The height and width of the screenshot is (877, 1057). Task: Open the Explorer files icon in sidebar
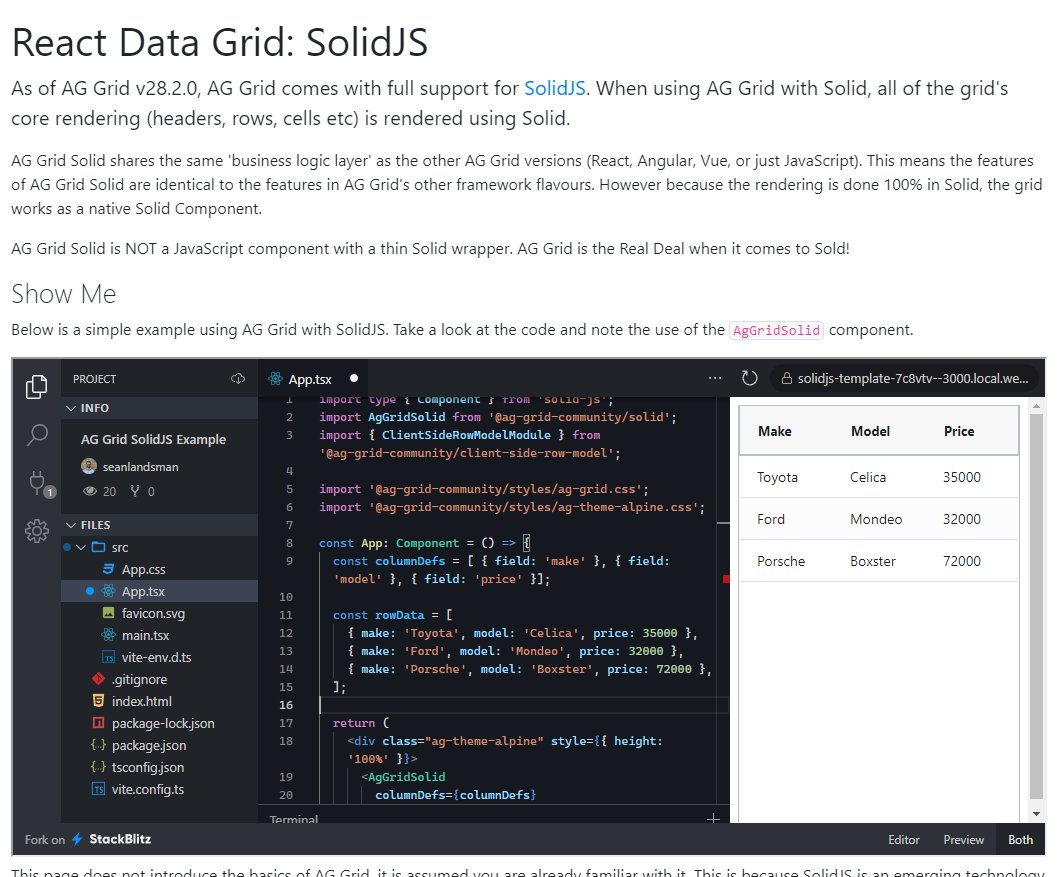(x=36, y=386)
